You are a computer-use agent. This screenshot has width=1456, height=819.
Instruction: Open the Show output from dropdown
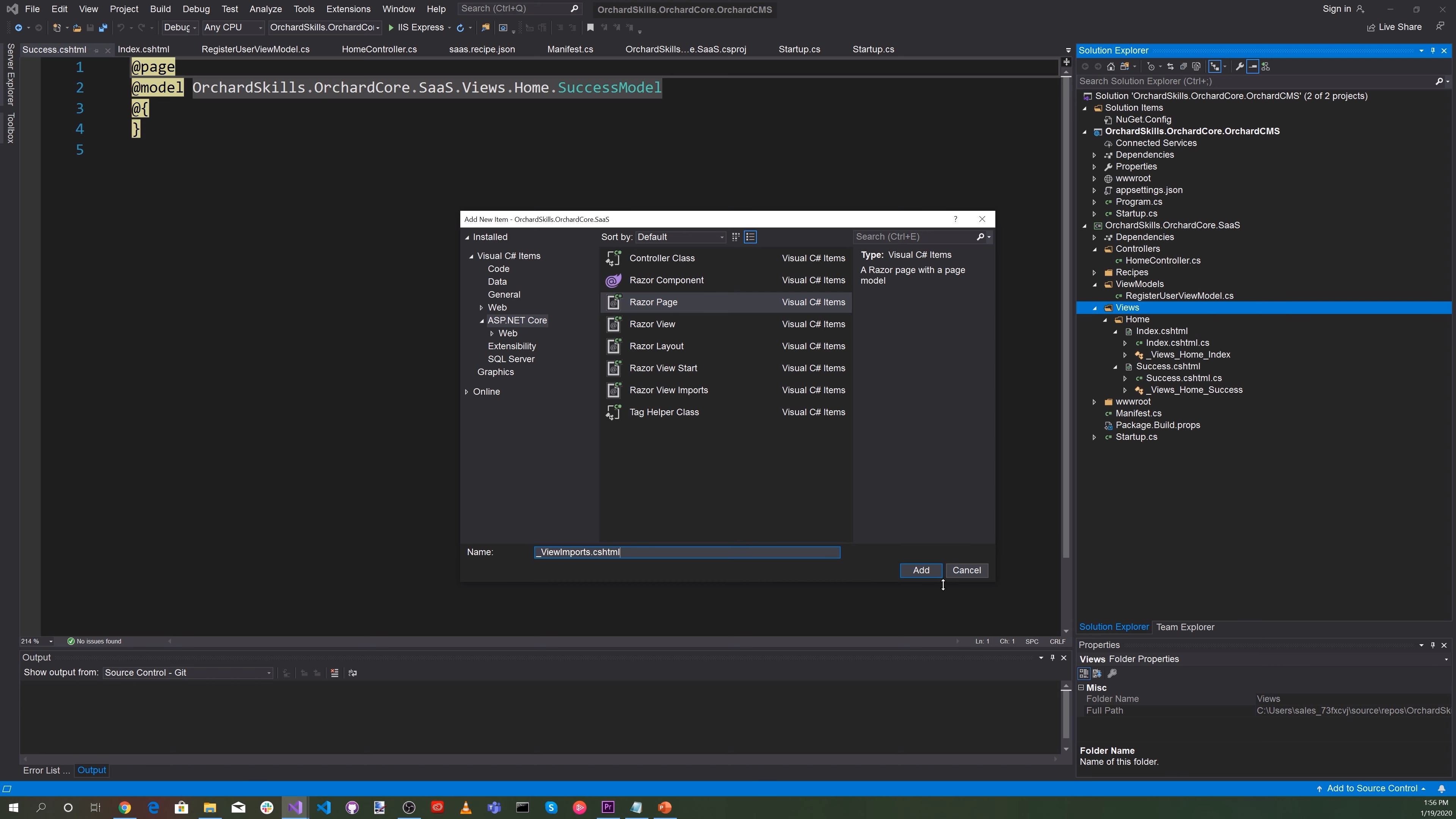point(188,673)
